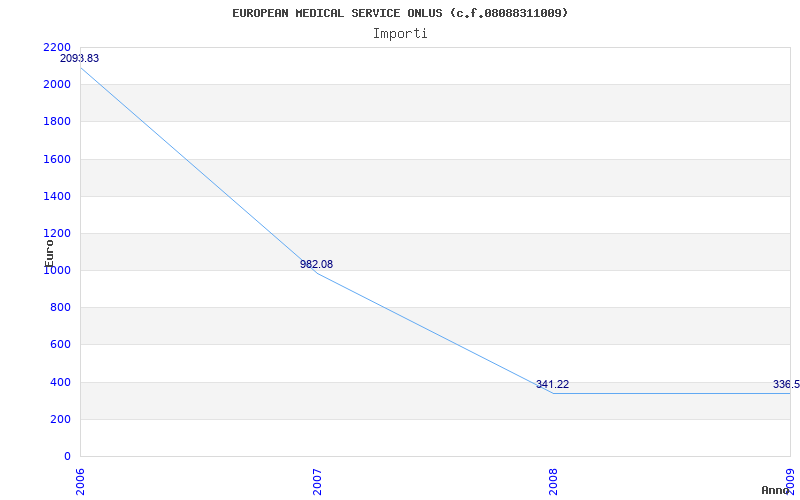Click the 2200 y-axis tick label
This screenshot has width=800, height=500.
point(57,47)
